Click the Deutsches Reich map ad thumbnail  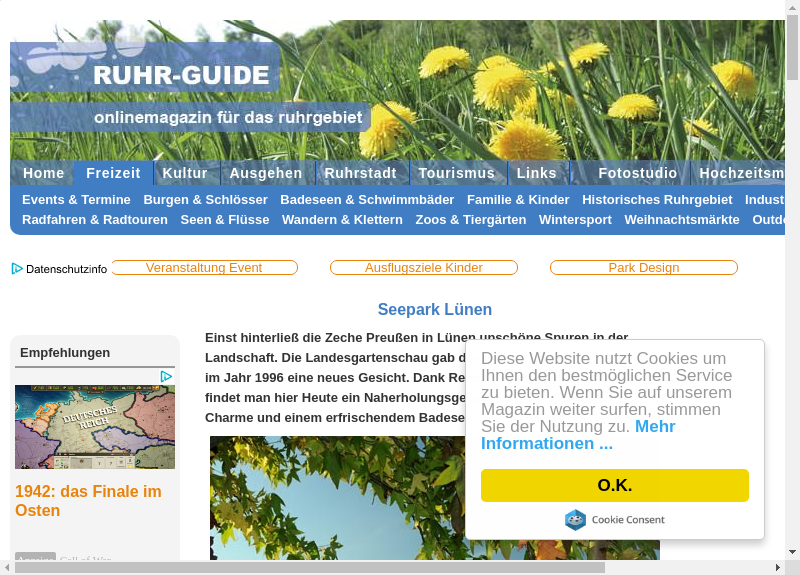coord(95,427)
